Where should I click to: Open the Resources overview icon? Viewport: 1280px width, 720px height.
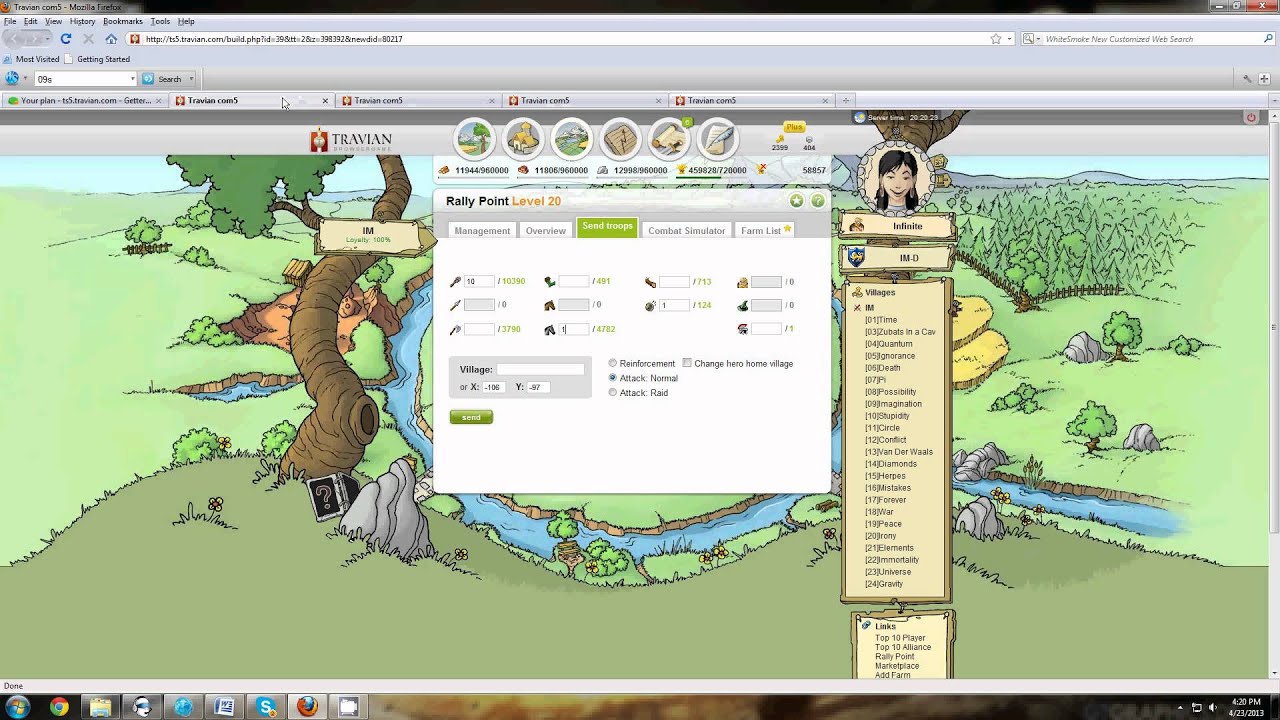click(475, 140)
